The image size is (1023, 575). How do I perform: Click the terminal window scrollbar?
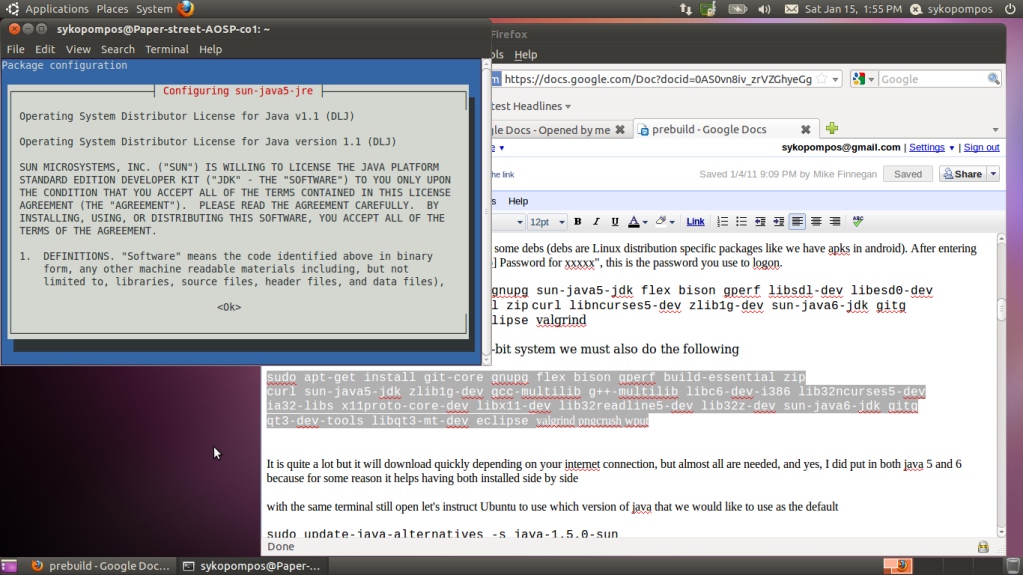click(x=486, y=212)
